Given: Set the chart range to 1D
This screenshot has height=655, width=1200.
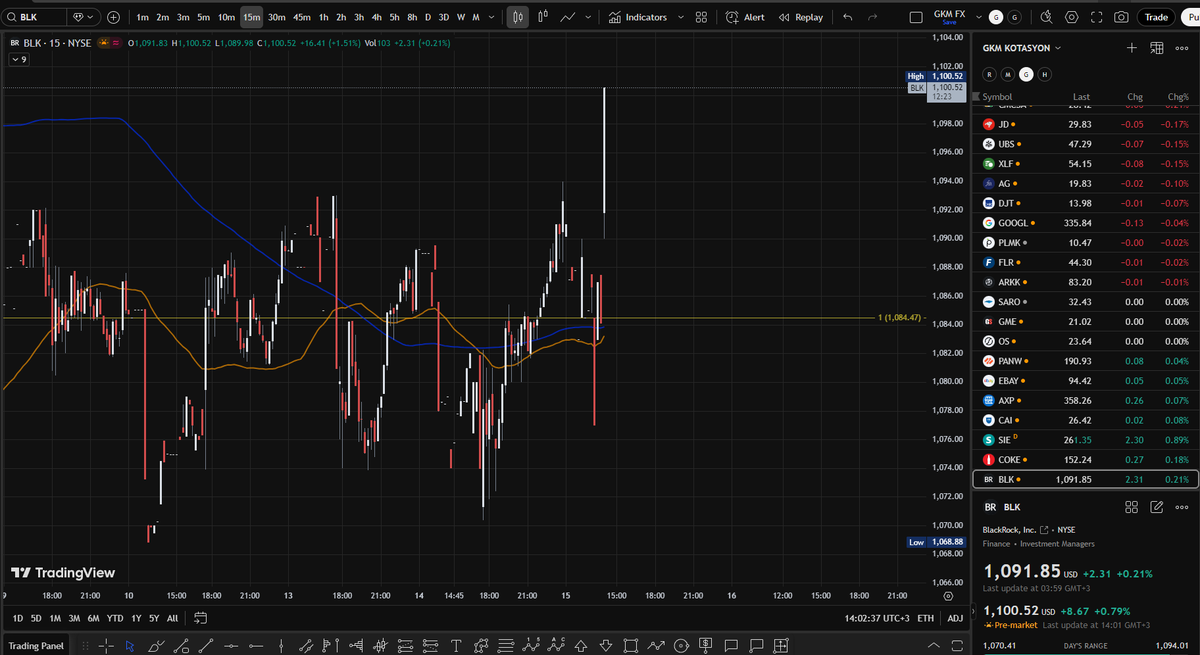Looking at the screenshot, I should [18, 618].
